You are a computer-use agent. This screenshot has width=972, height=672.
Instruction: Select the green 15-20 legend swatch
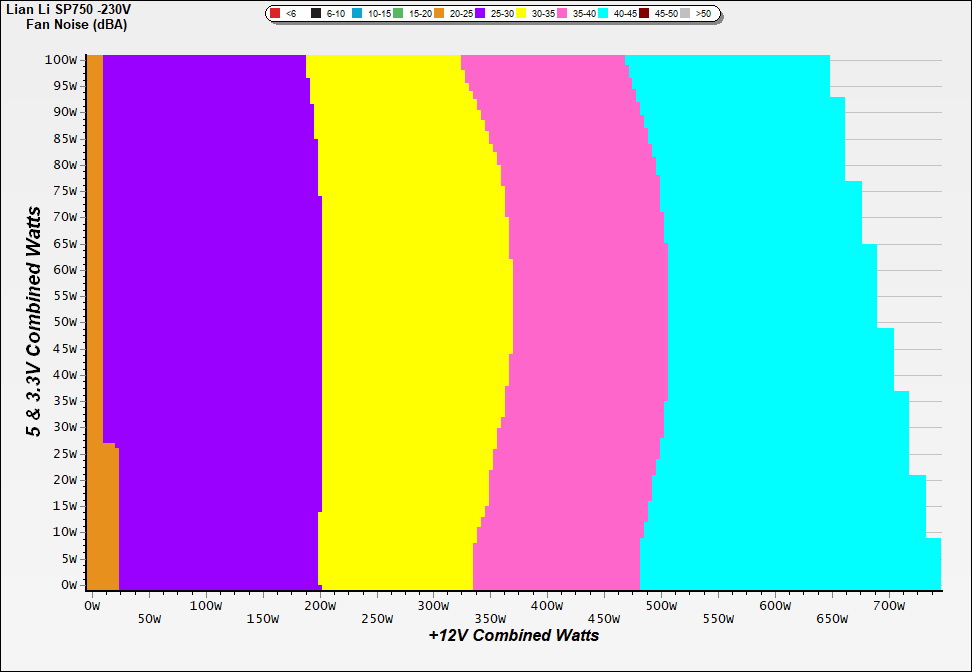(398, 14)
